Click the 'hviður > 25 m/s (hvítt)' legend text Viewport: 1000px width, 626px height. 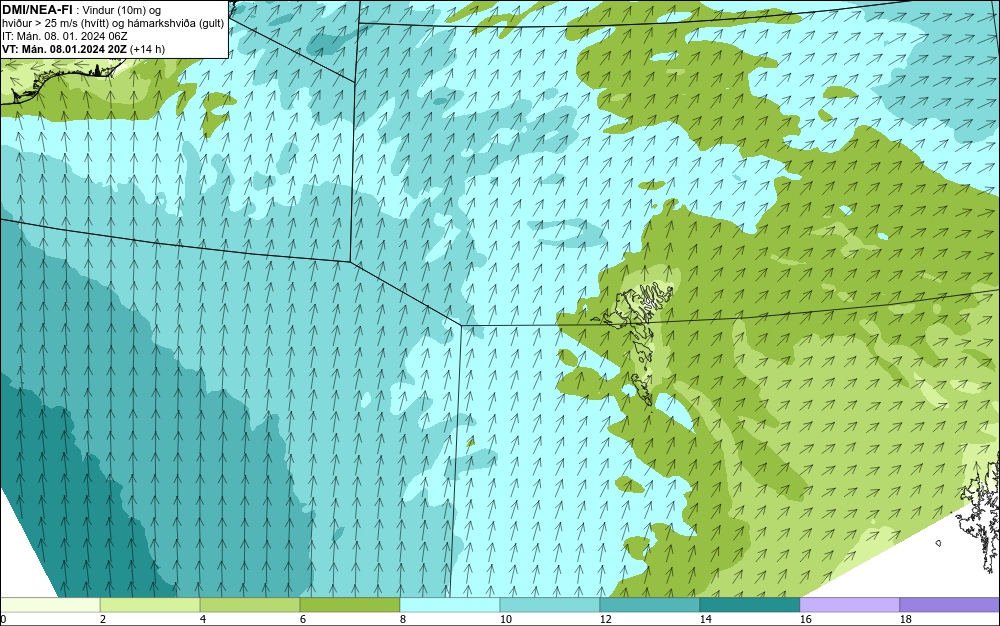point(57,23)
